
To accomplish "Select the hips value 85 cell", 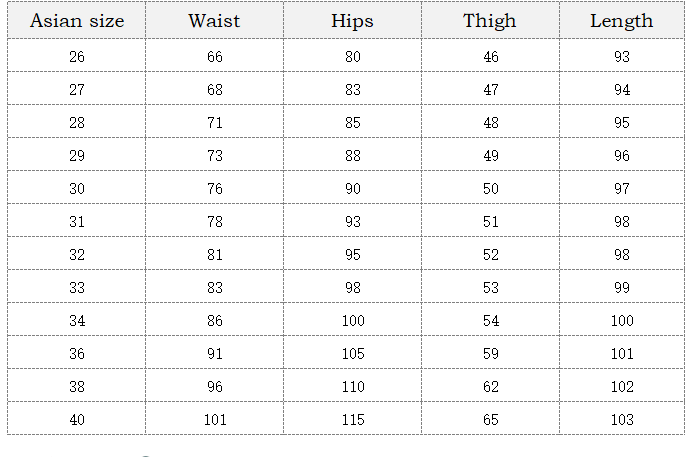I will (352, 123).
